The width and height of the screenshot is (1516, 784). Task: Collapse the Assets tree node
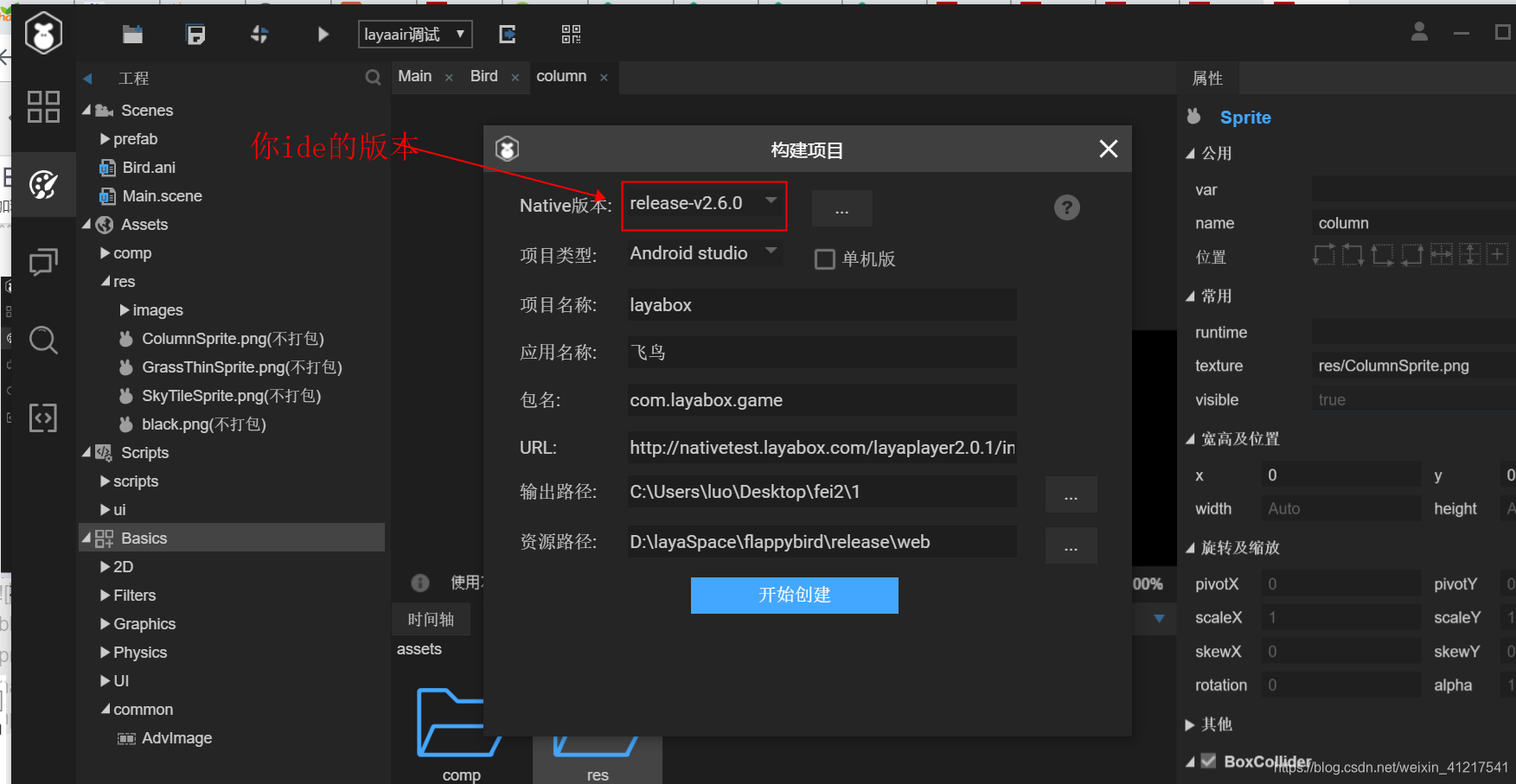(86, 224)
